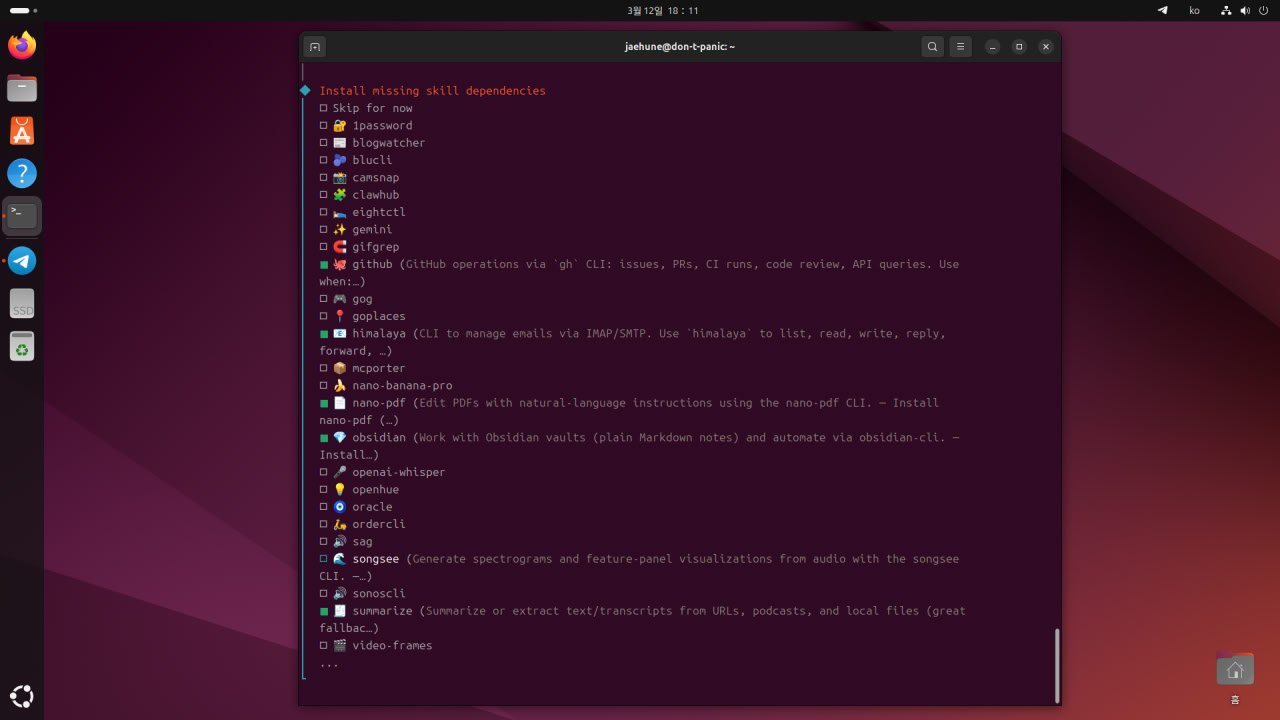This screenshot has height=720, width=1280.
Task: Open the terminal hamburger menu
Action: [x=960, y=47]
